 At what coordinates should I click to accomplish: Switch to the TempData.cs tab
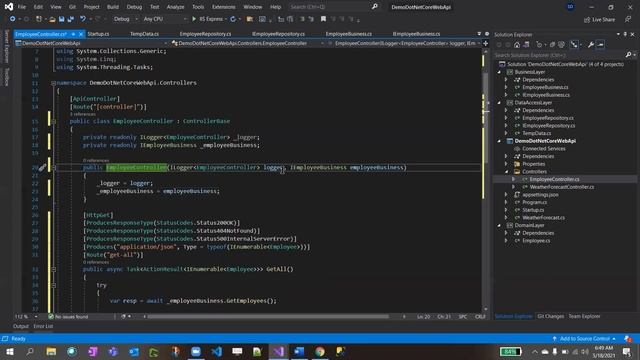144,34
